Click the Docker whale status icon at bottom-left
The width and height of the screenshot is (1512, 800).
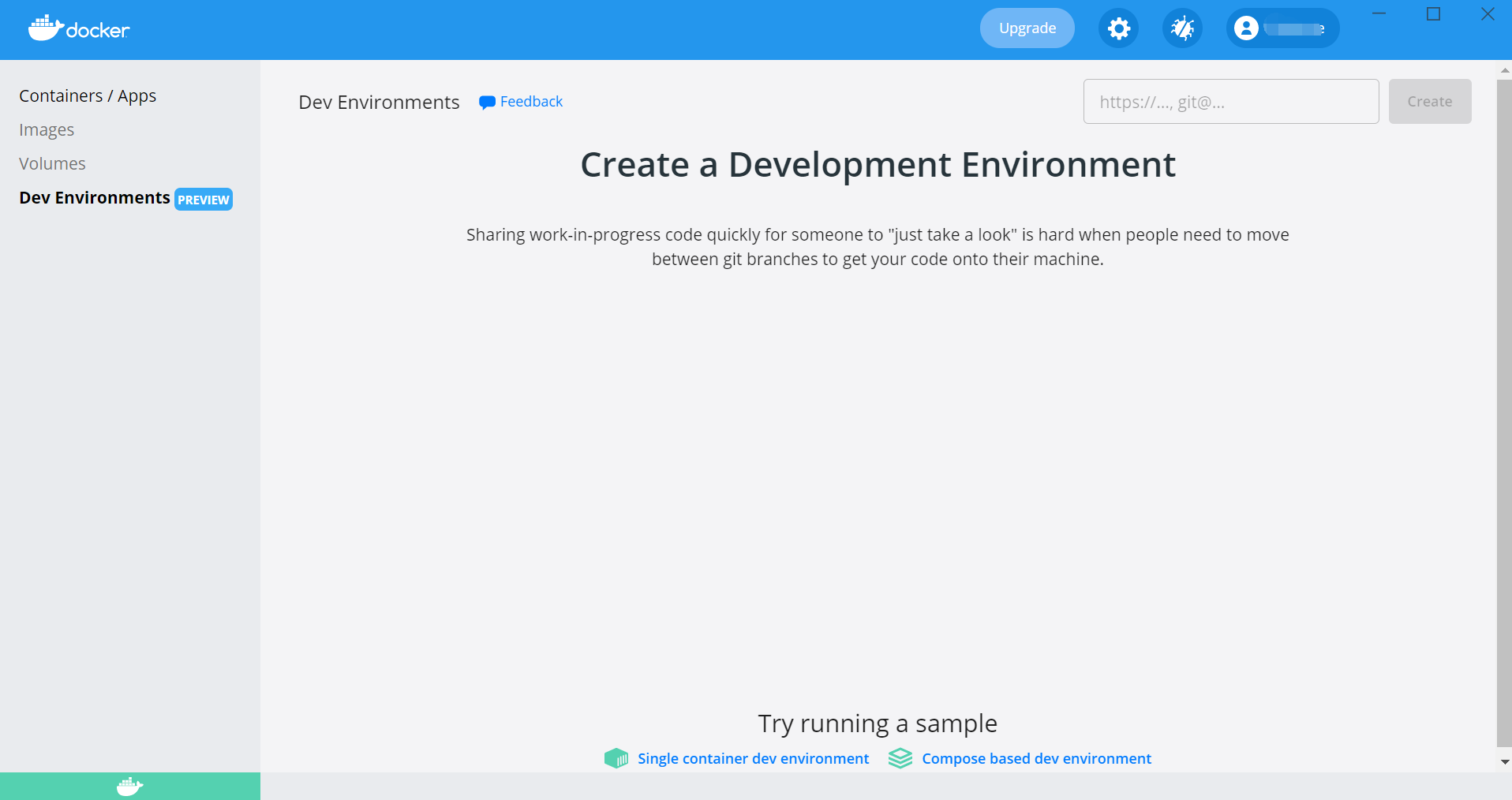pyautogui.click(x=130, y=786)
